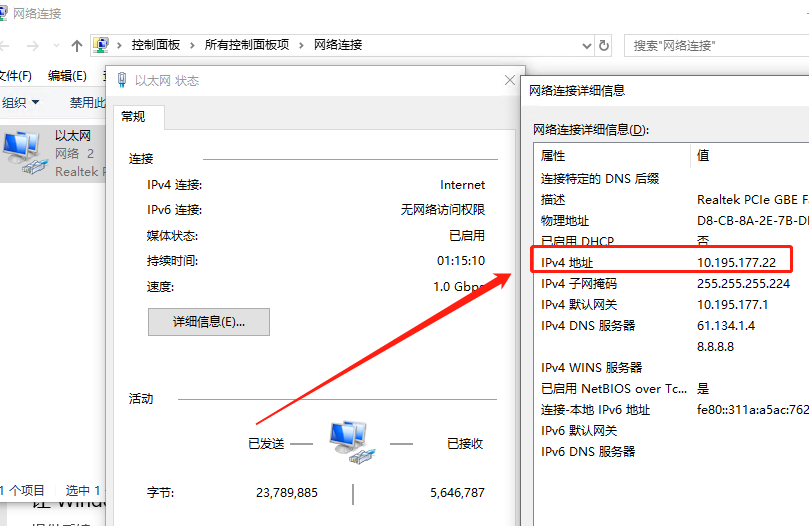Screen dimensions: 809x526
Task: Select the IPv6 DNS 服务器 row
Action: pyautogui.click(x=672, y=452)
